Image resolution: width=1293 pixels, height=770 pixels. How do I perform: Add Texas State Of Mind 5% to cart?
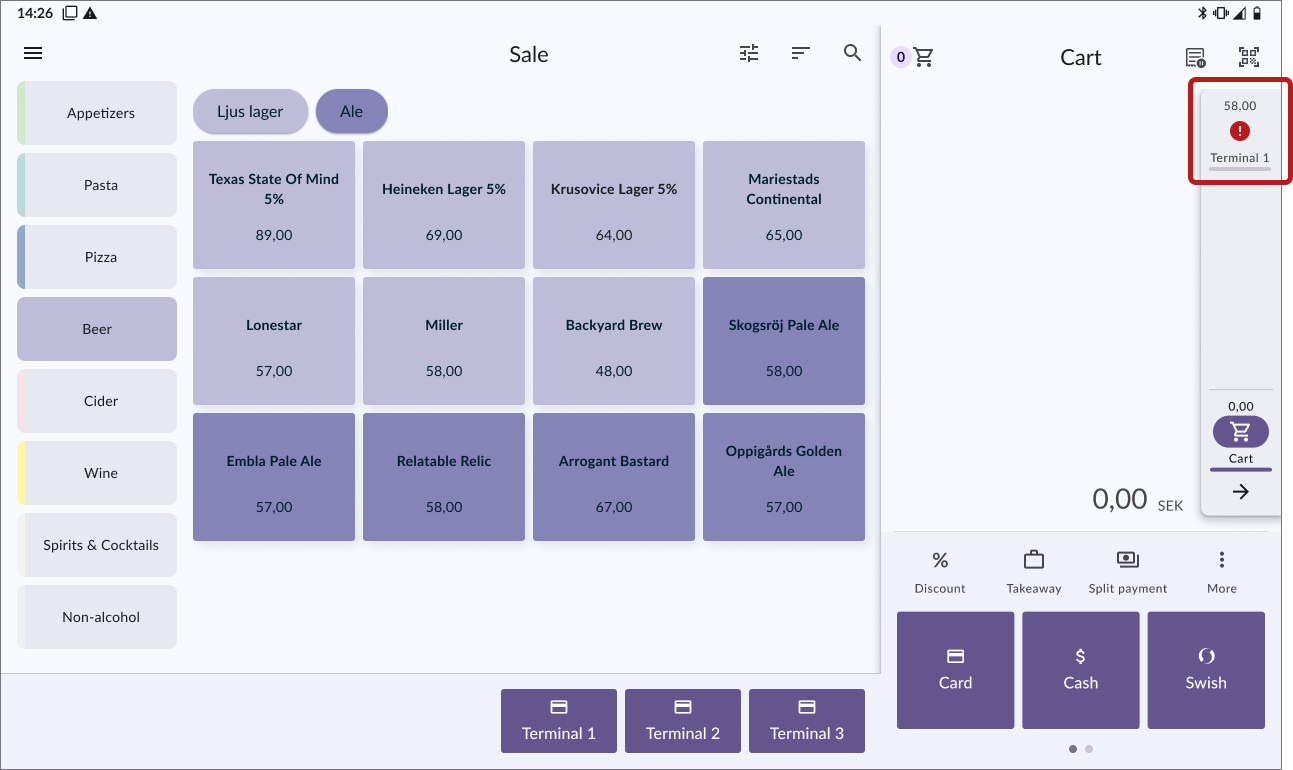coord(274,205)
